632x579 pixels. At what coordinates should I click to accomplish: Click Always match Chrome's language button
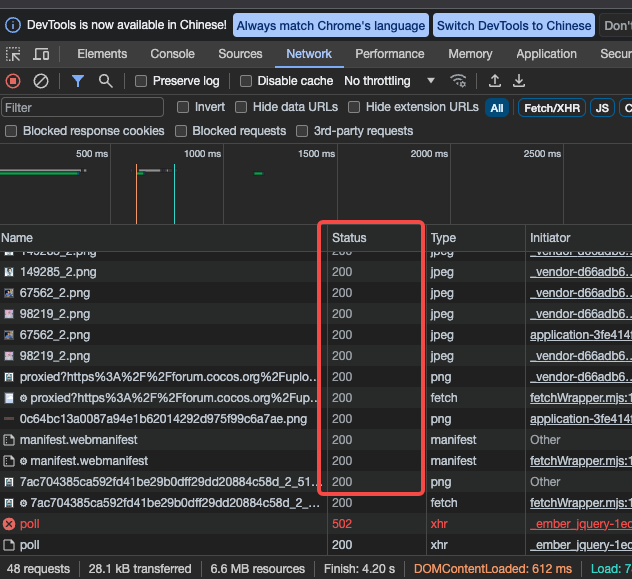click(331, 25)
